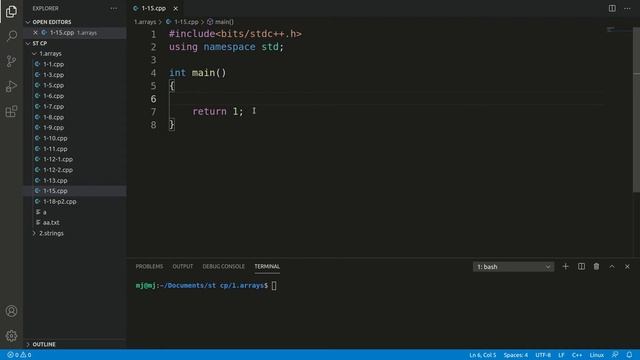Open the file named a

point(44,212)
